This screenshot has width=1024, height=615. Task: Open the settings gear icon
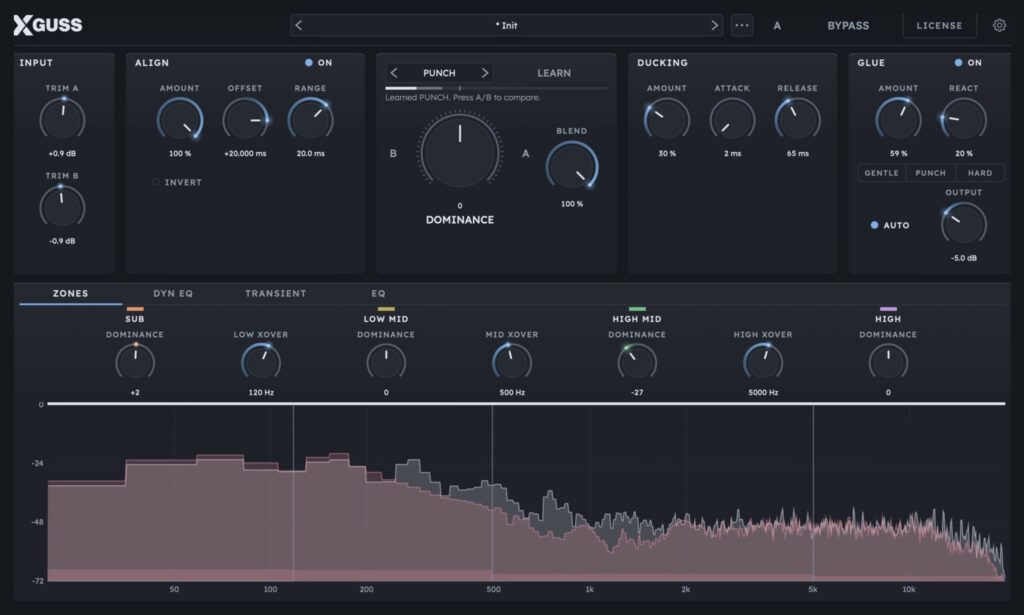(x=999, y=25)
